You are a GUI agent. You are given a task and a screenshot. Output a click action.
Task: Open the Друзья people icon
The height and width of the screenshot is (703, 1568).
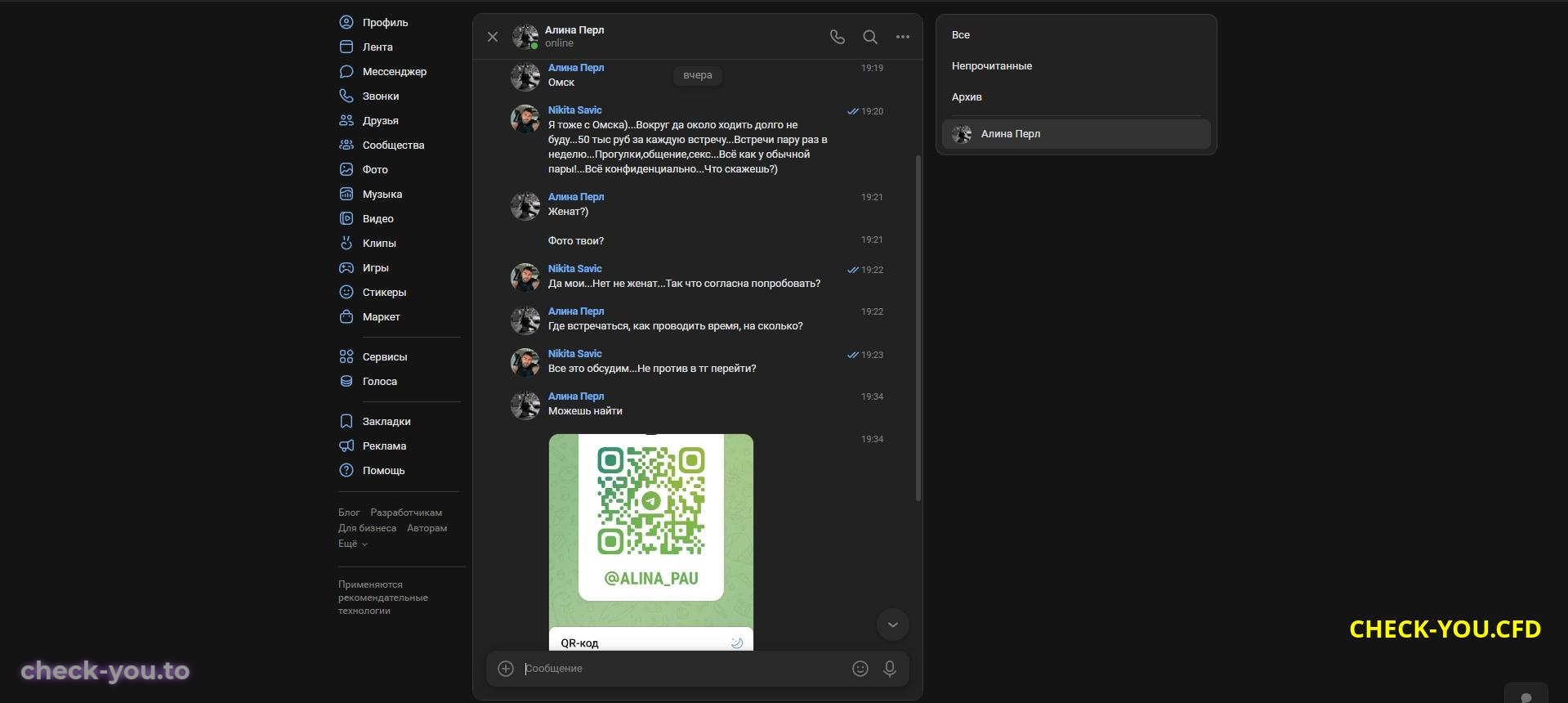coord(346,120)
